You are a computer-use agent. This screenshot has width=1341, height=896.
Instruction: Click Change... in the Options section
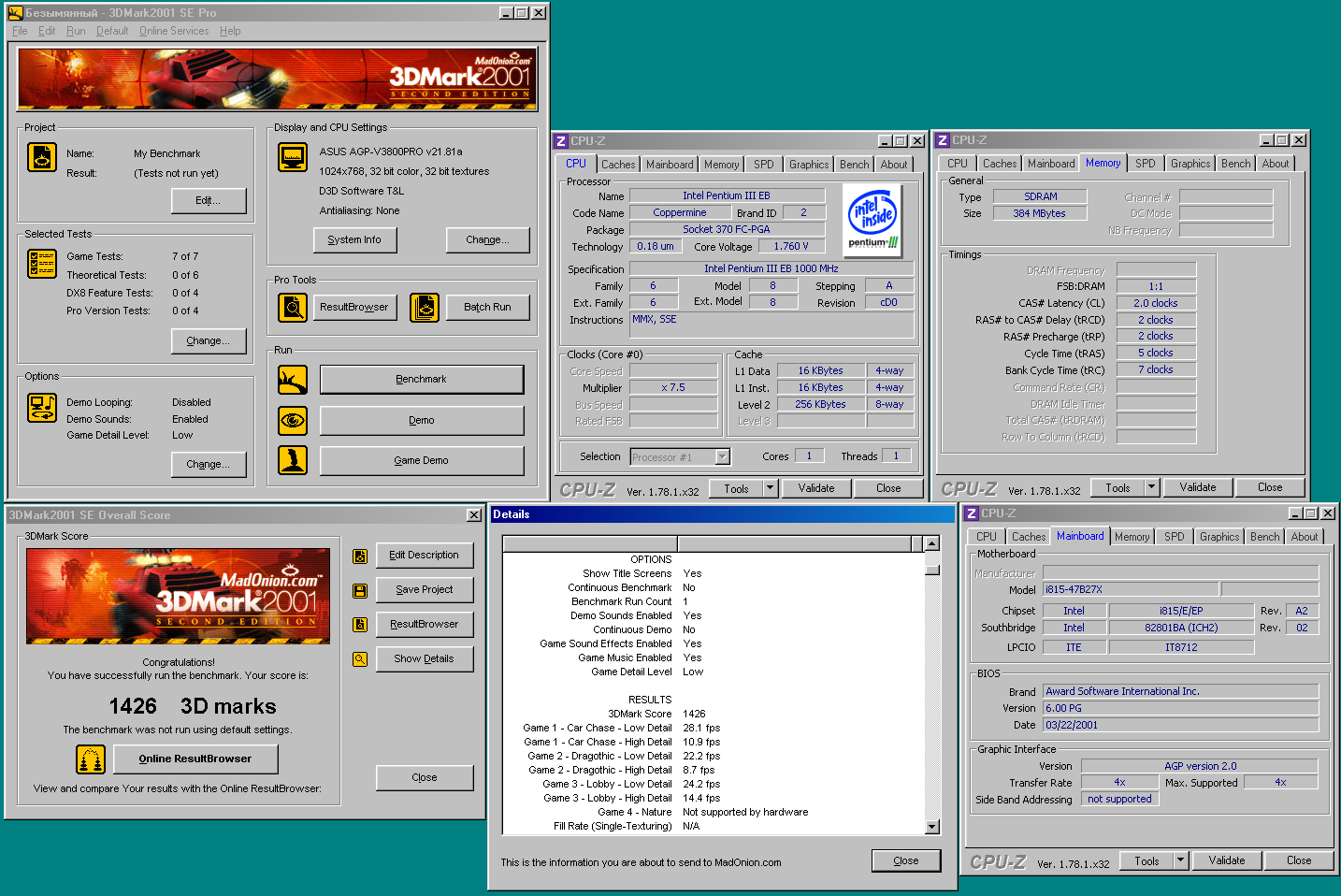point(209,465)
